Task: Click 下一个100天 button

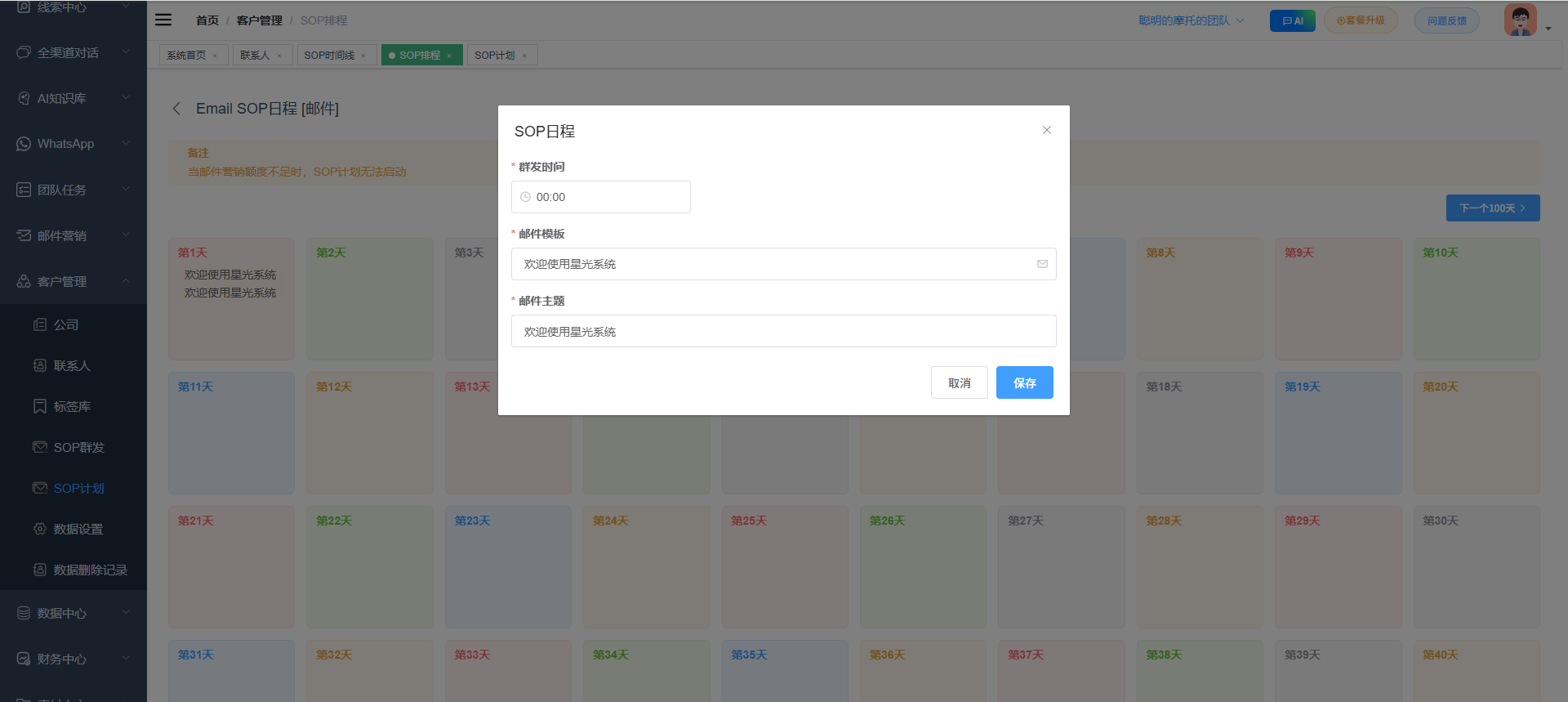Action: (1493, 208)
